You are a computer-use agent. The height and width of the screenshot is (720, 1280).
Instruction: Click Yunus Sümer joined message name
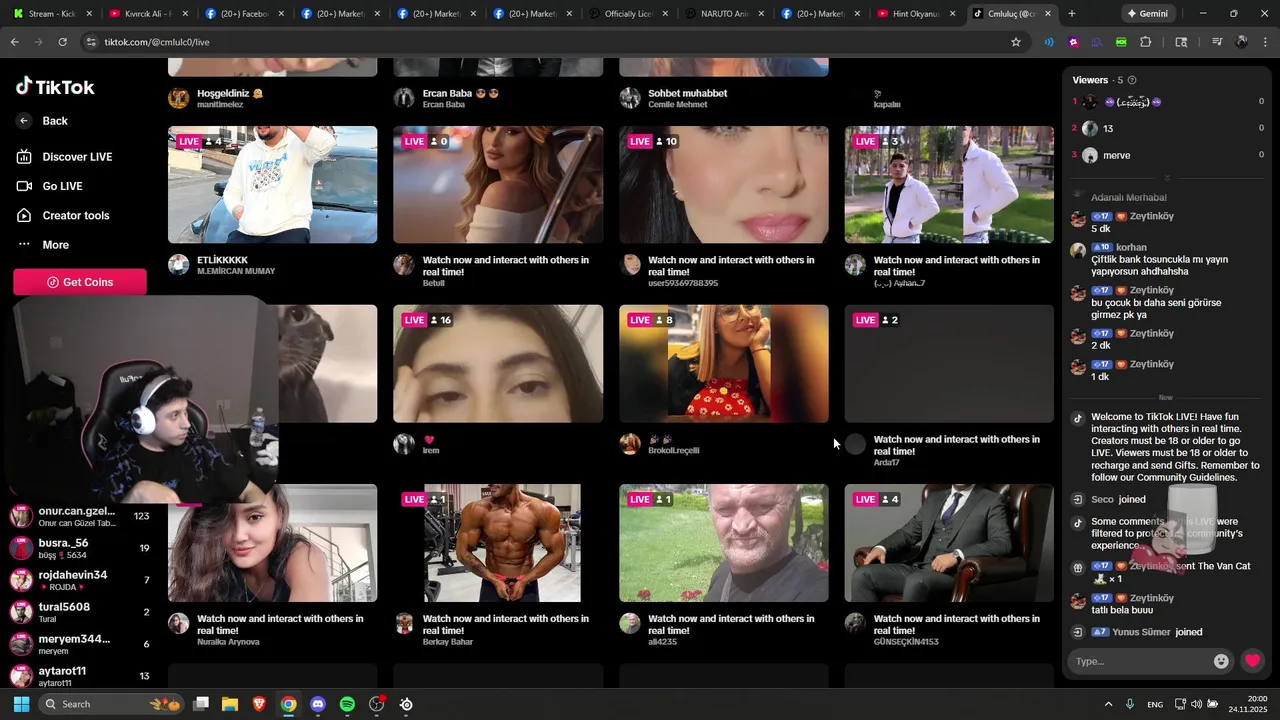tap(1142, 632)
